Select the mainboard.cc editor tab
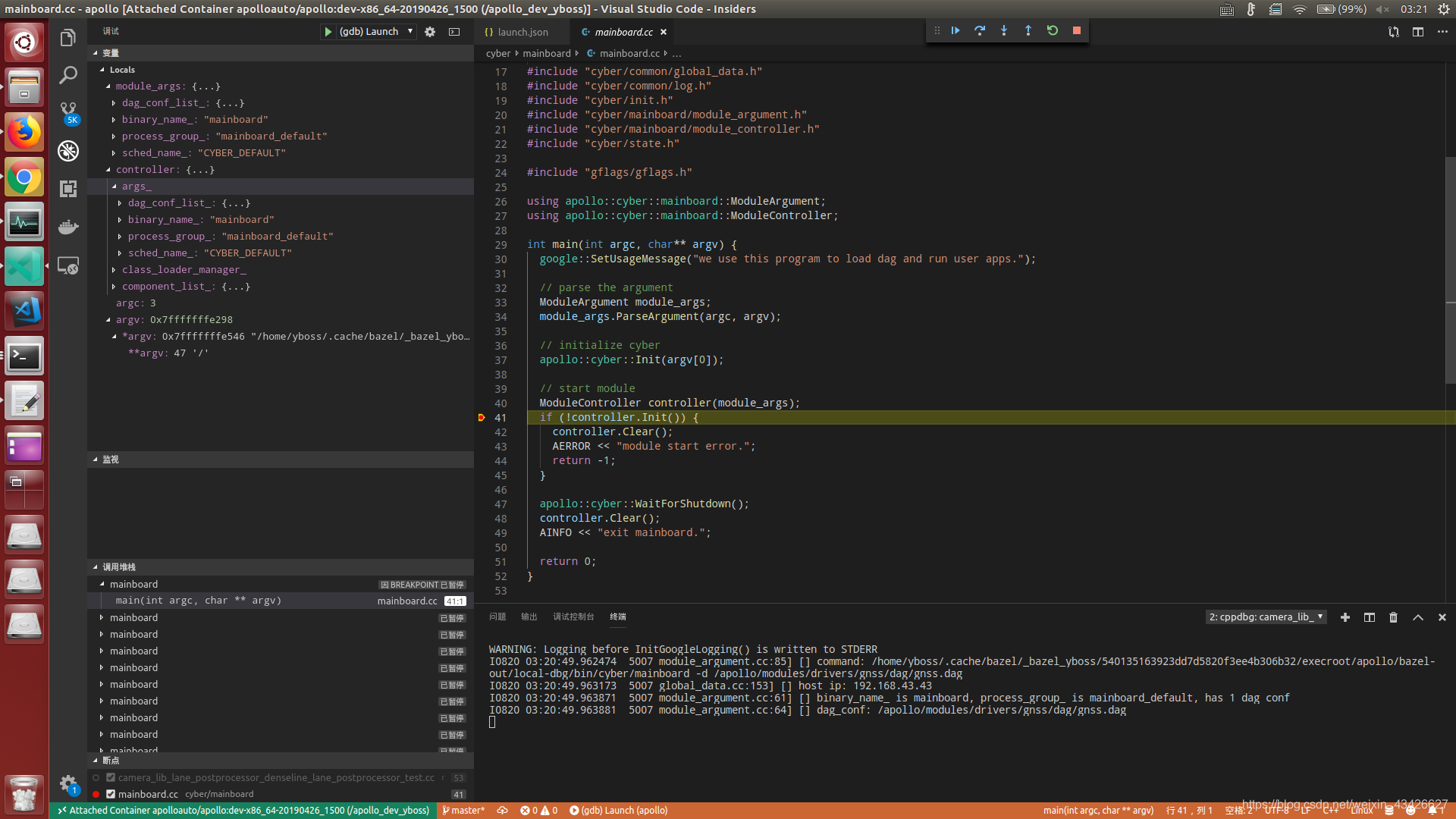Image resolution: width=1456 pixels, height=819 pixels. tap(624, 32)
